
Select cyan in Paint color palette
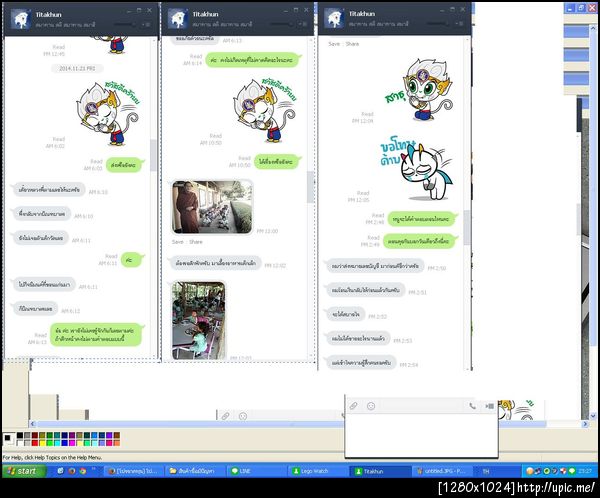coord(57,443)
